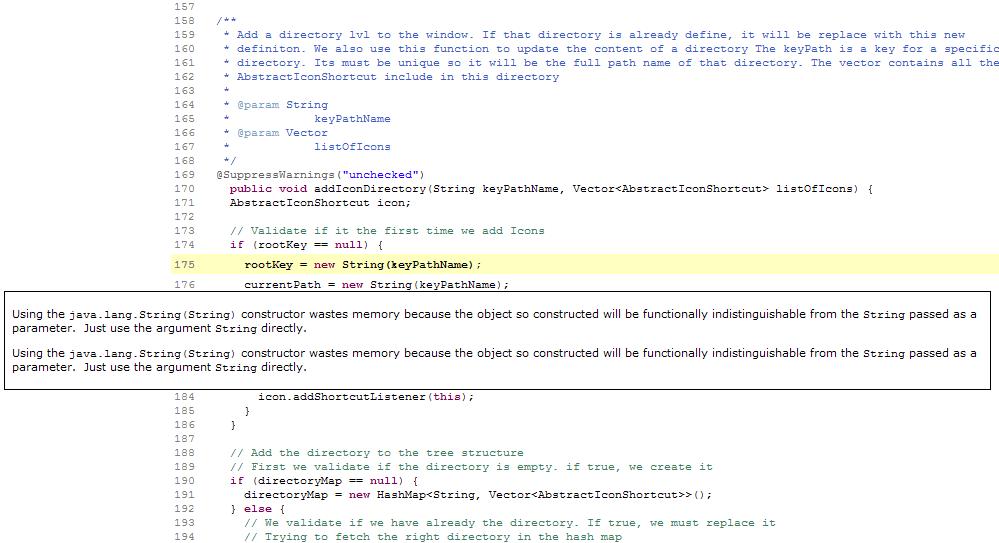The width and height of the screenshot is (999, 543).
Task: Click the listOfIcons Javadoc parameter on line 167
Action: (x=352, y=147)
